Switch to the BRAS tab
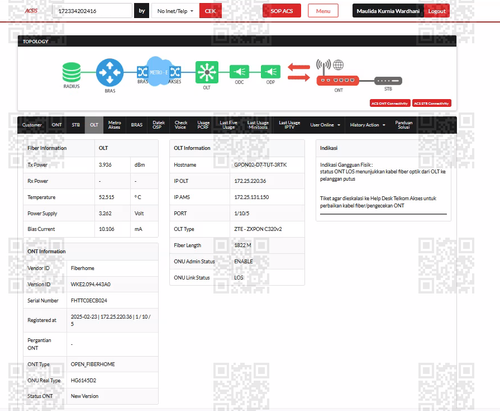This screenshot has width=500, height=411. click(137, 125)
